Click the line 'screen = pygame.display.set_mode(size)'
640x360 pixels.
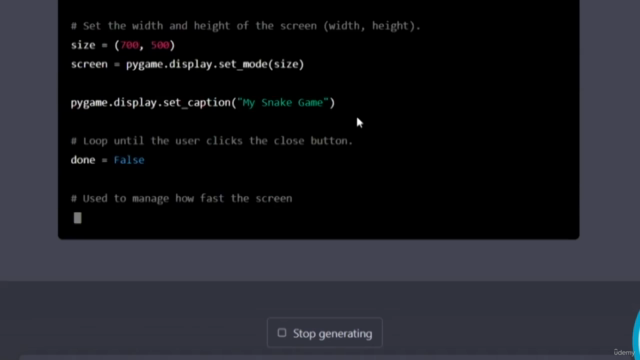pyautogui.click(x=187, y=64)
